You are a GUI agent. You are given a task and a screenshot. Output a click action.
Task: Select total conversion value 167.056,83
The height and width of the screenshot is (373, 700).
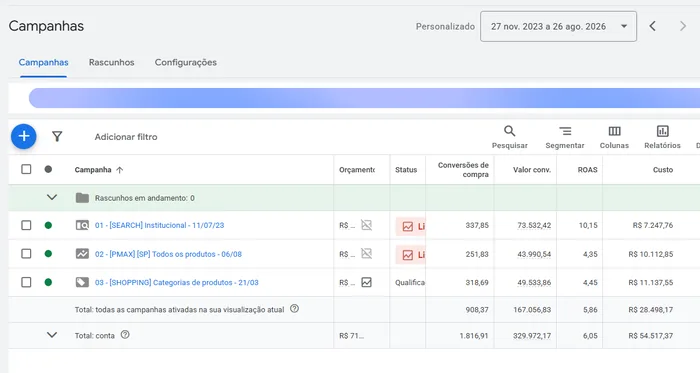click(x=532, y=309)
